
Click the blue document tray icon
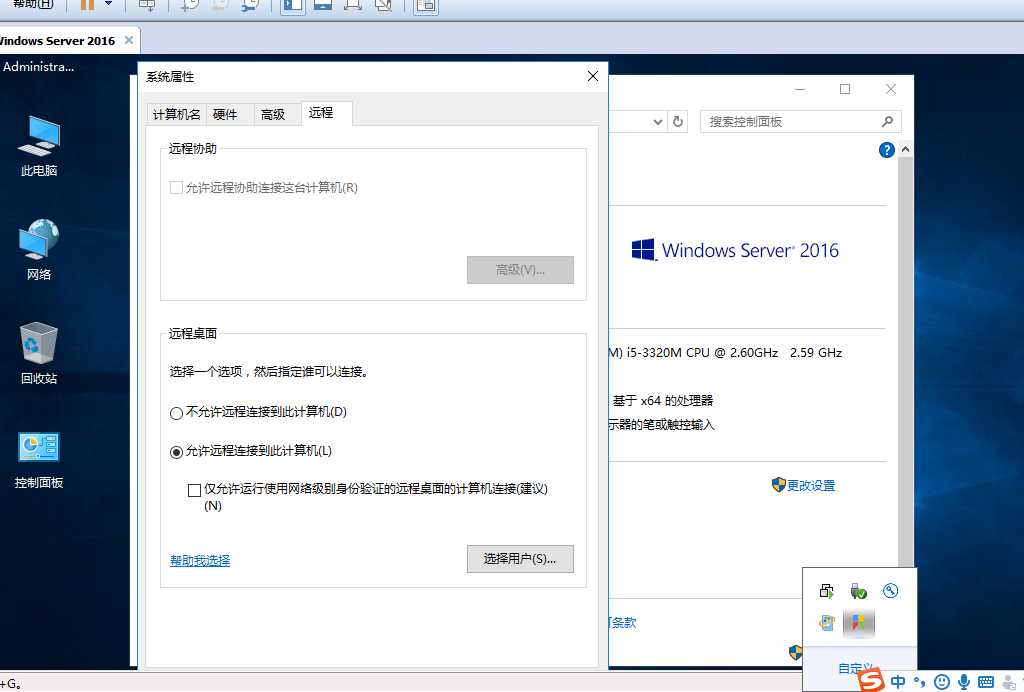coord(826,623)
